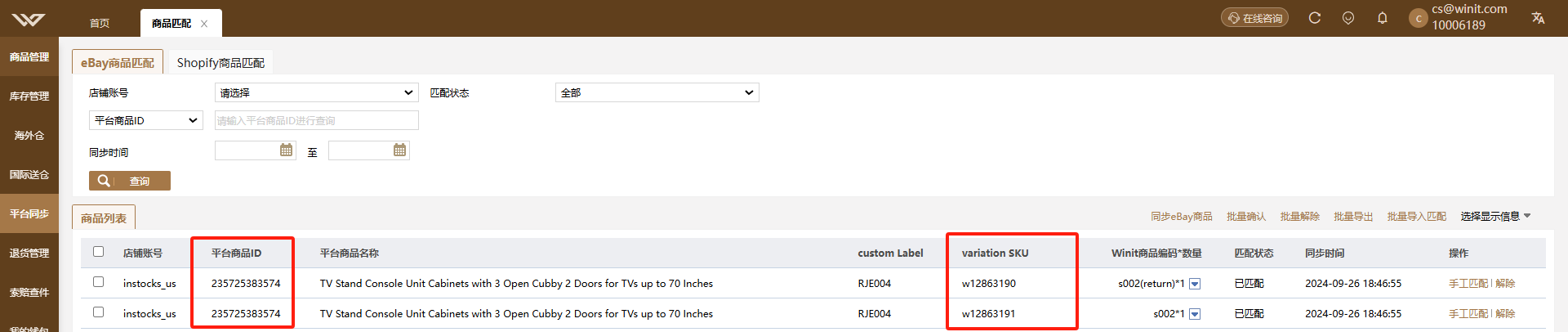Click account number 10006189
This screenshot has height=332, width=1568.
click(1459, 25)
